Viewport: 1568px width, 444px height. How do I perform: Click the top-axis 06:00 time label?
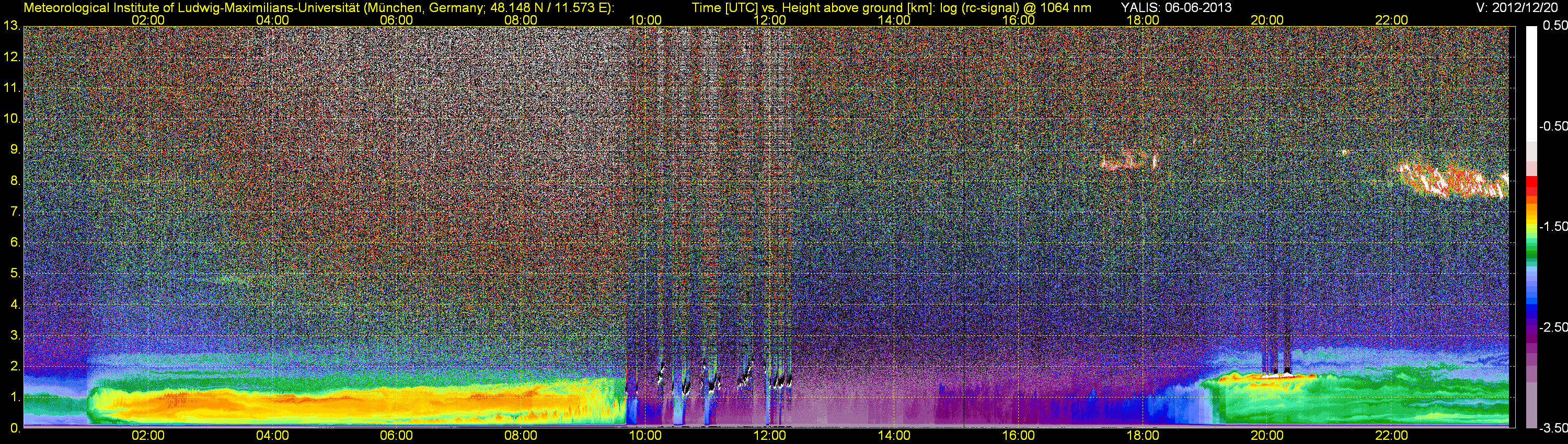pyautogui.click(x=396, y=20)
